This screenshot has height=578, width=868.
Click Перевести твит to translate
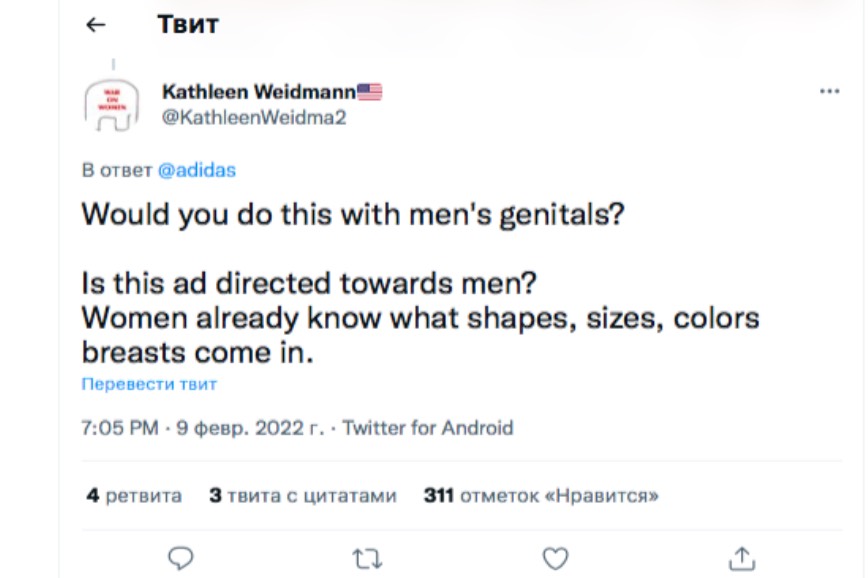click(149, 384)
